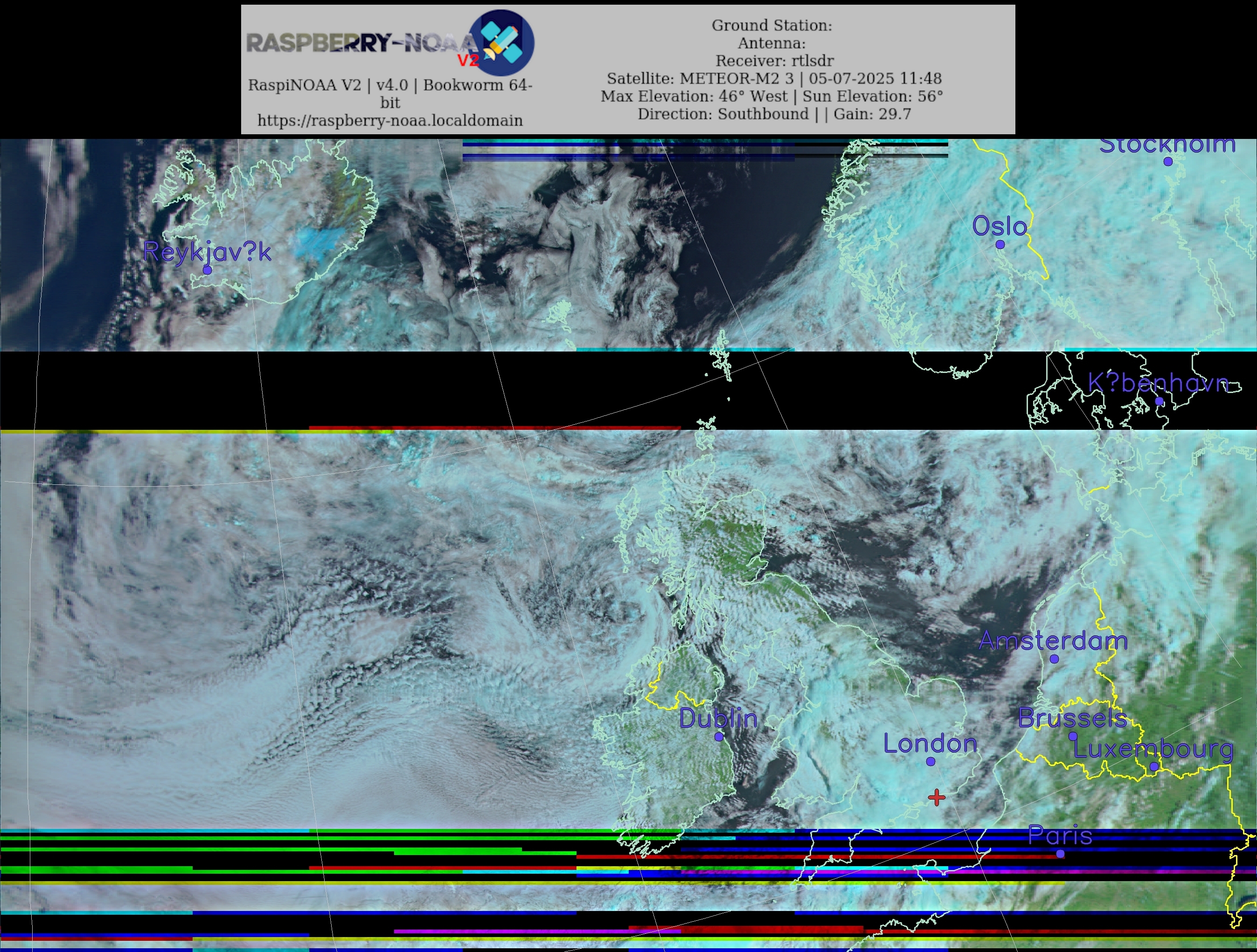Click the Stockholm city label

click(x=1168, y=145)
